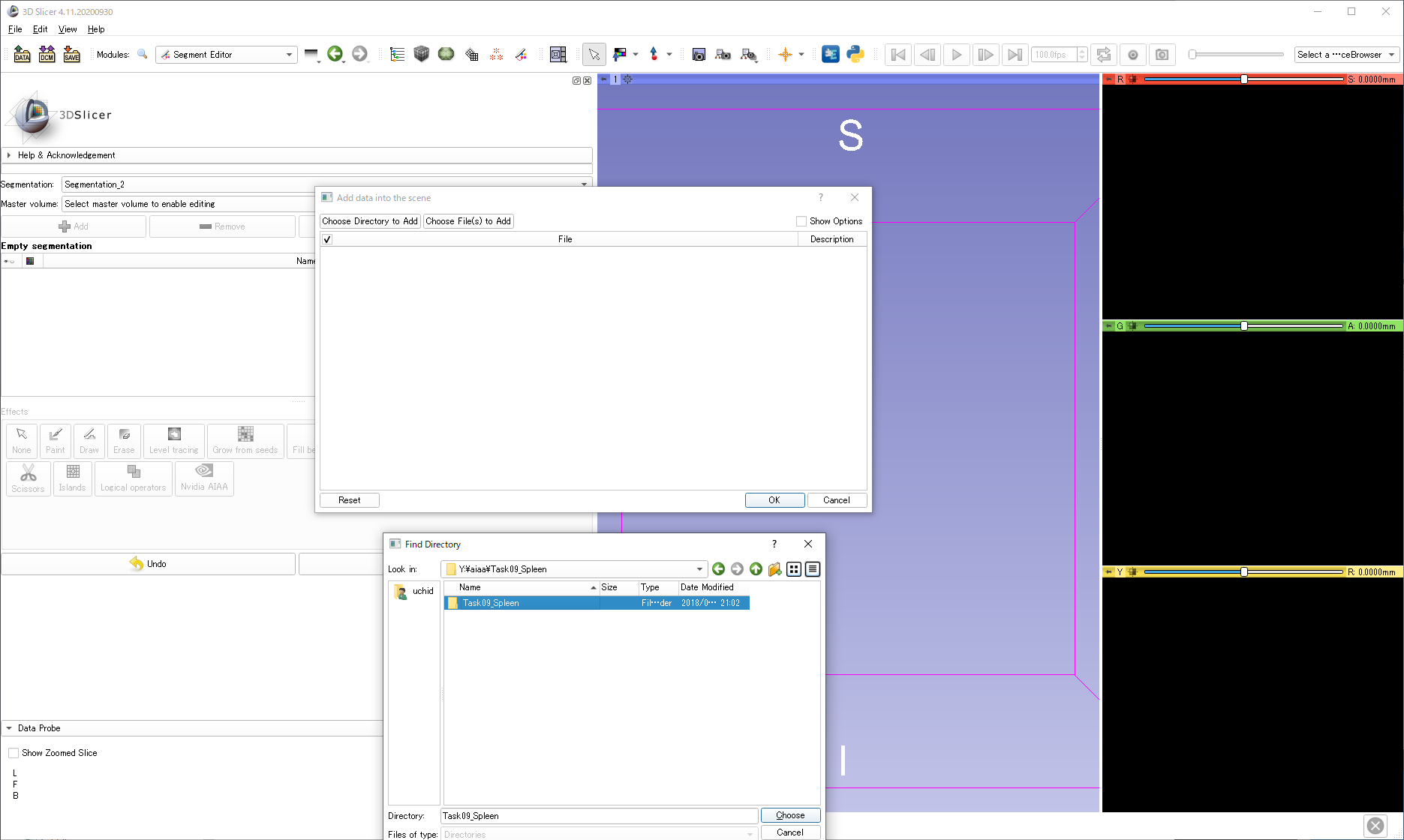The height and width of the screenshot is (840, 1404).
Task: Open the Modules dropdown showing Segment Editor
Action: point(226,55)
